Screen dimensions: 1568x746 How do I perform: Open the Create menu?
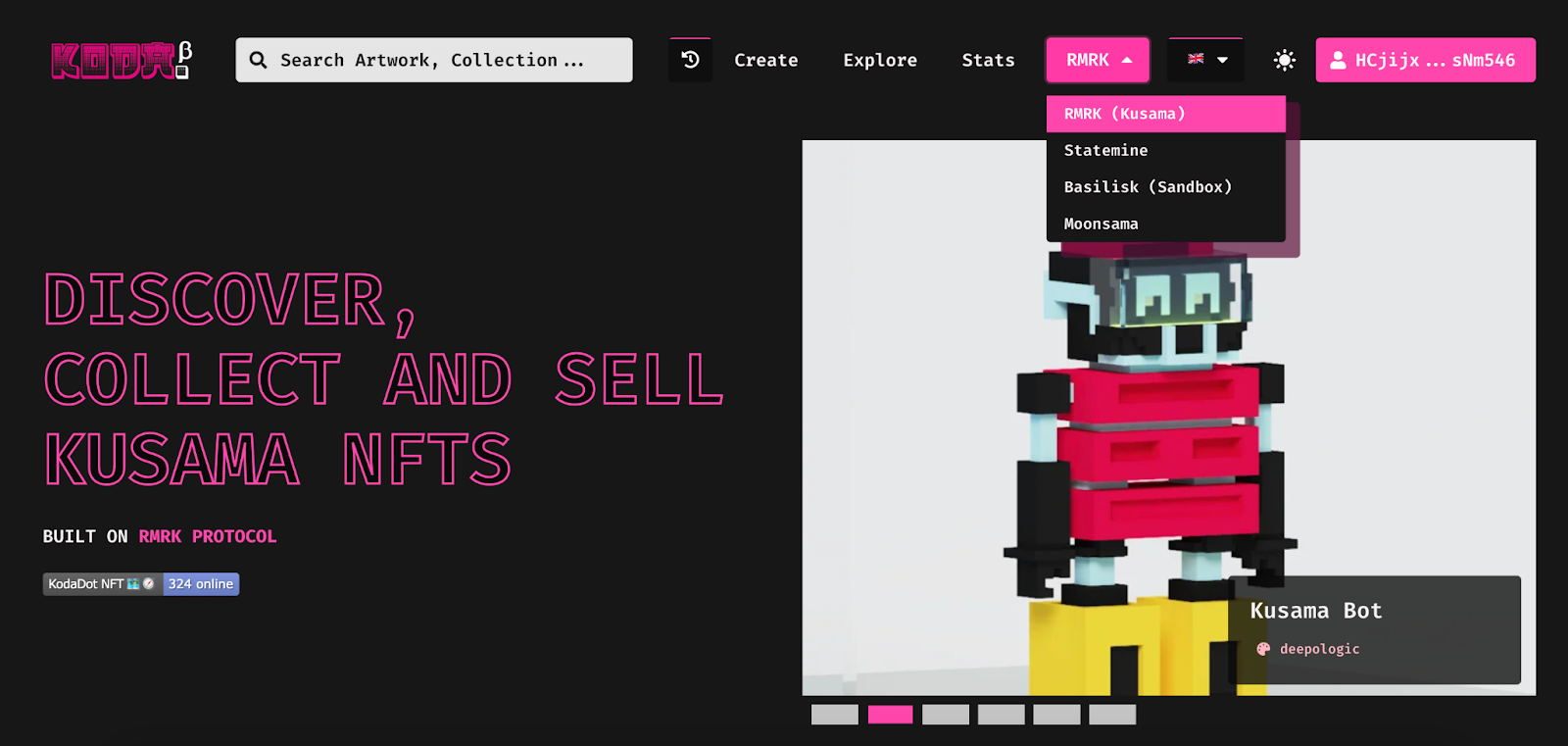point(766,60)
